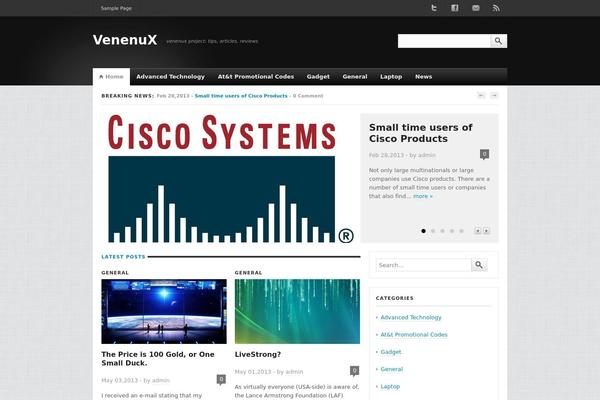The image size is (600, 400).
Task: Click the Sample Page link
Action: 116,8
